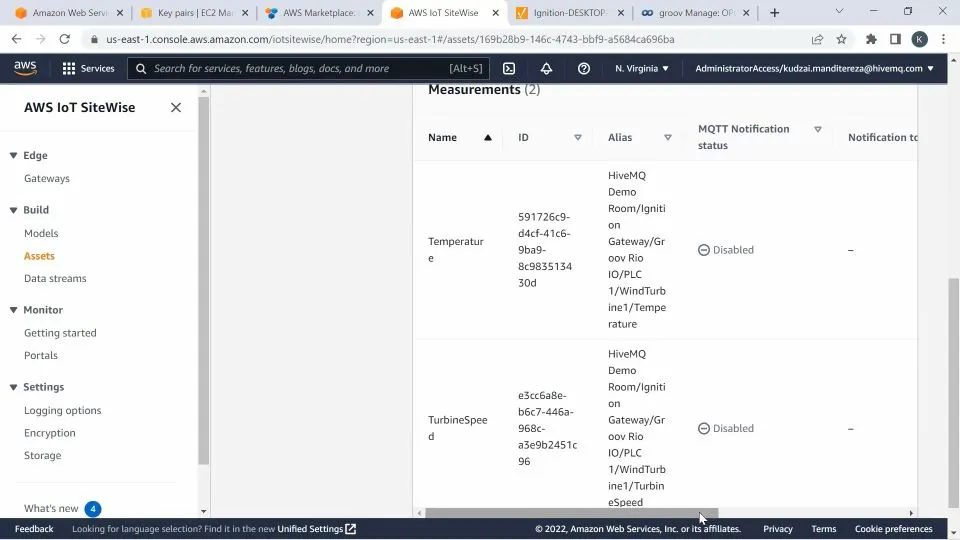This screenshot has height=540, width=960.
Task: Open Assets in the sidebar
Action: coord(39,256)
